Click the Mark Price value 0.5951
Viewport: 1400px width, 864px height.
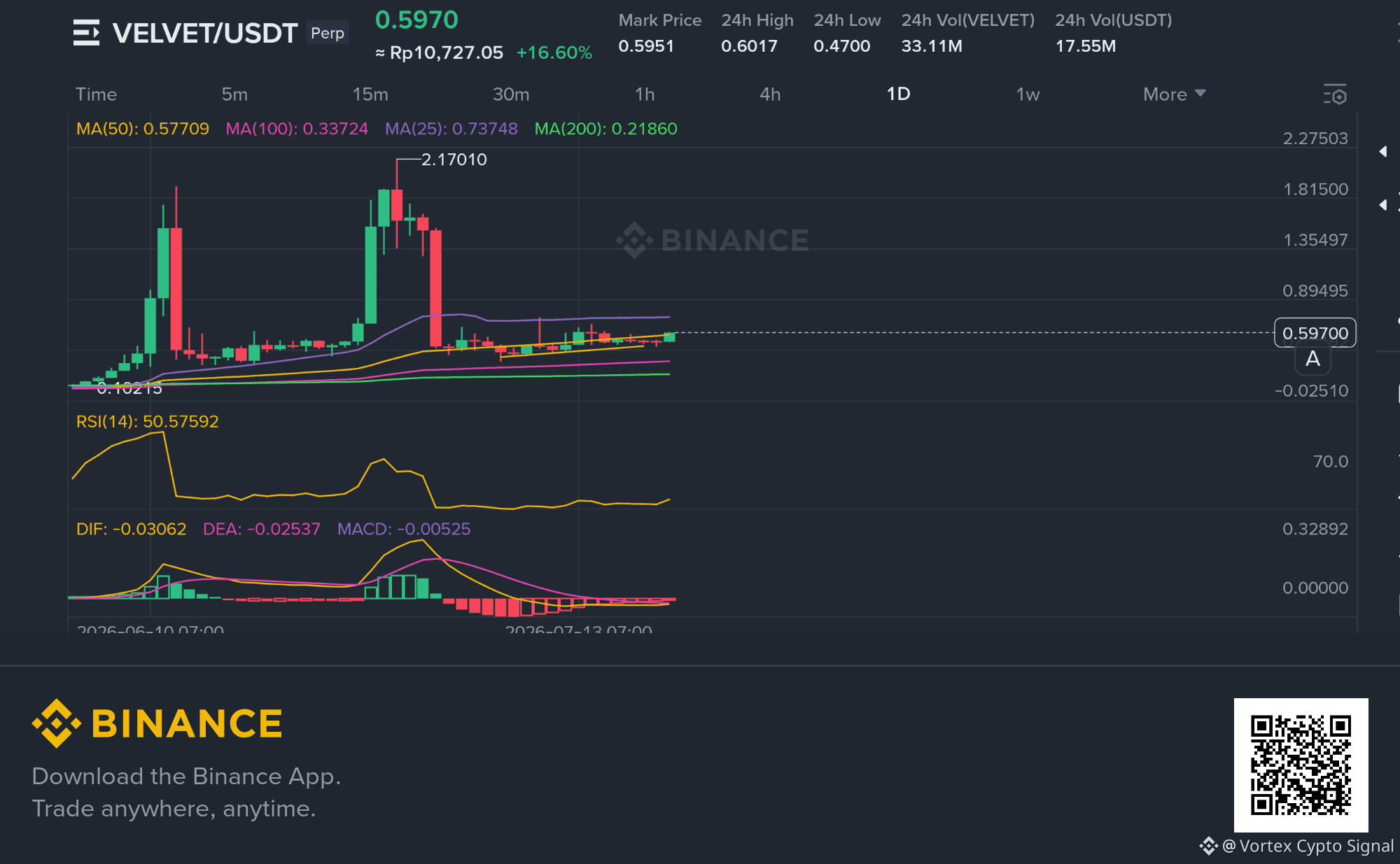click(646, 46)
